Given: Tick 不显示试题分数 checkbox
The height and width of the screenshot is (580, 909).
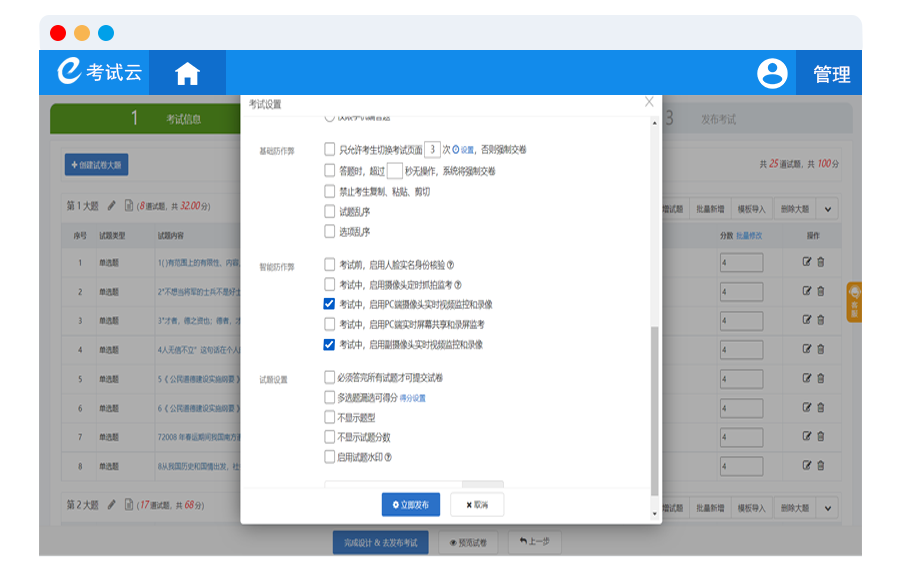Looking at the screenshot, I should [330, 437].
